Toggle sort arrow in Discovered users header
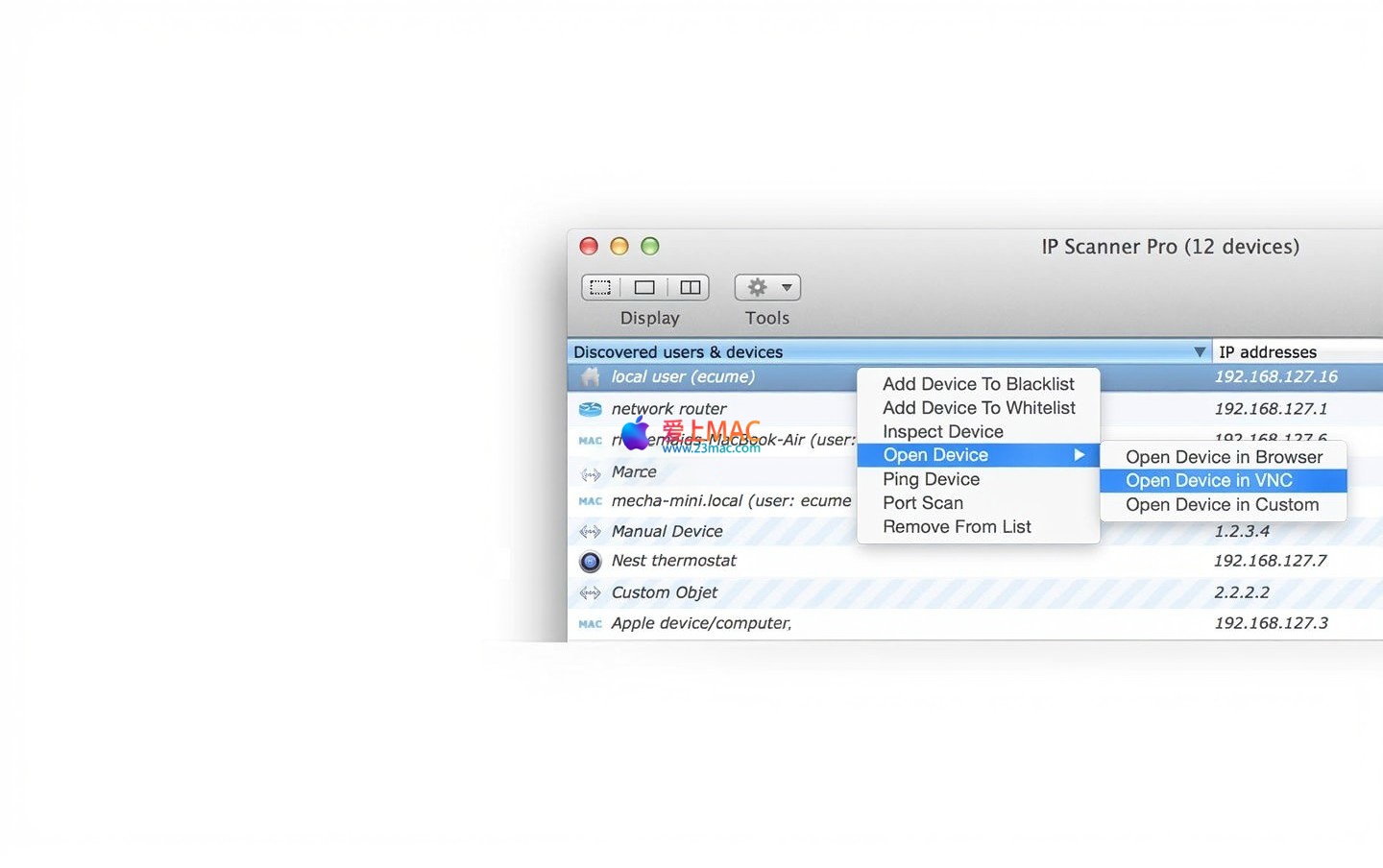This screenshot has height=868, width=1383. click(x=1199, y=352)
